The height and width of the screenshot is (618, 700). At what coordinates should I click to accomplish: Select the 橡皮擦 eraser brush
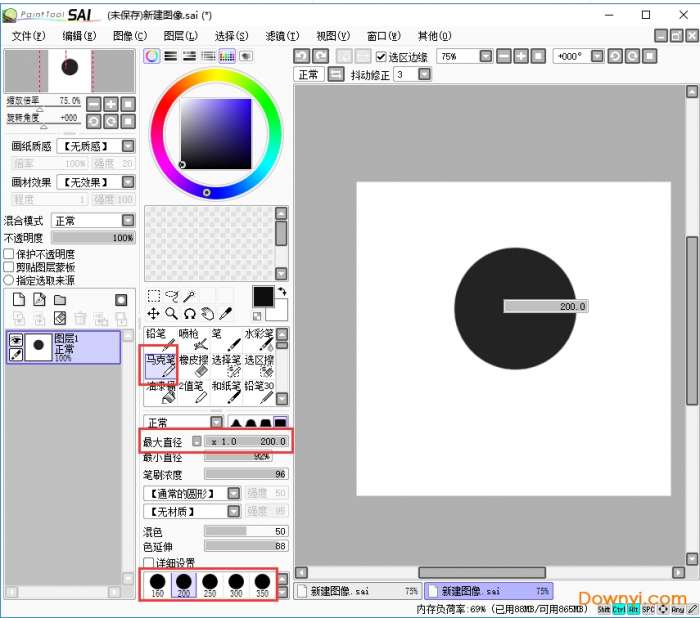(x=193, y=367)
